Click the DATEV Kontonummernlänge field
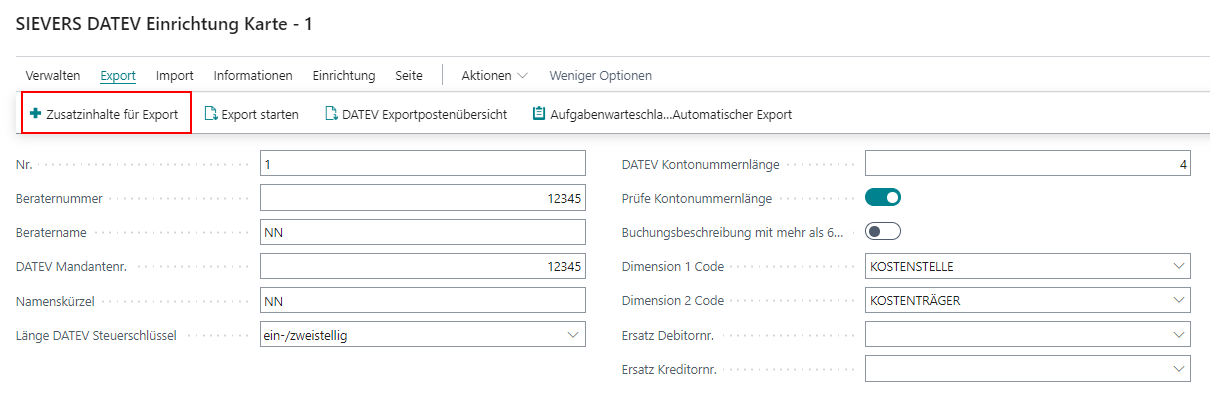1210x407 pixels. click(1027, 164)
